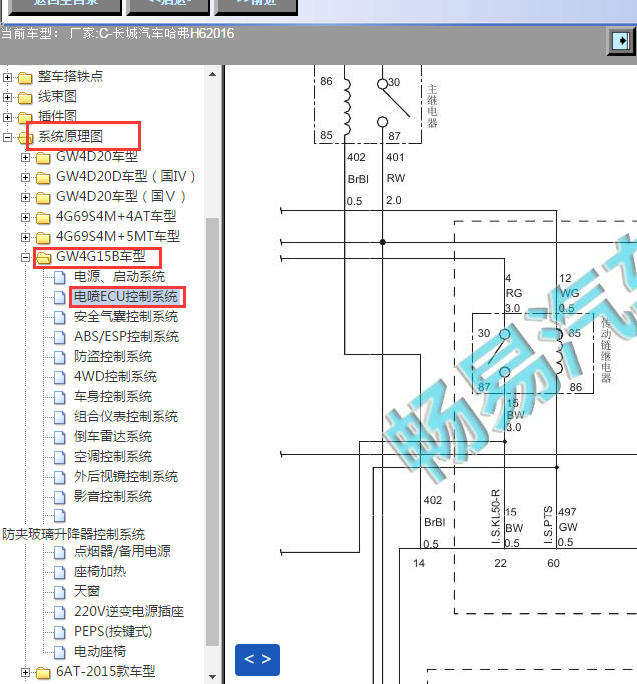This screenshot has height=684, width=637.
Task: Open 座椅加热 diagram
Action: pos(100,571)
